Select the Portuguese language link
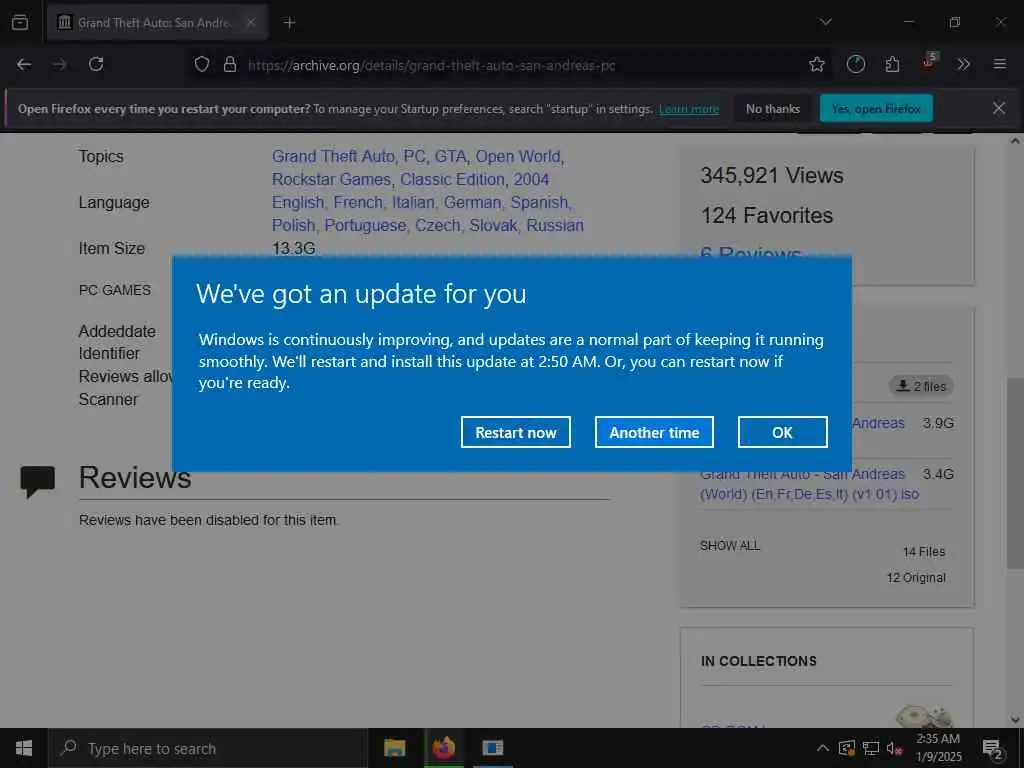The image size is (1024, 768). pyautogui.click(x=365, y=225)
